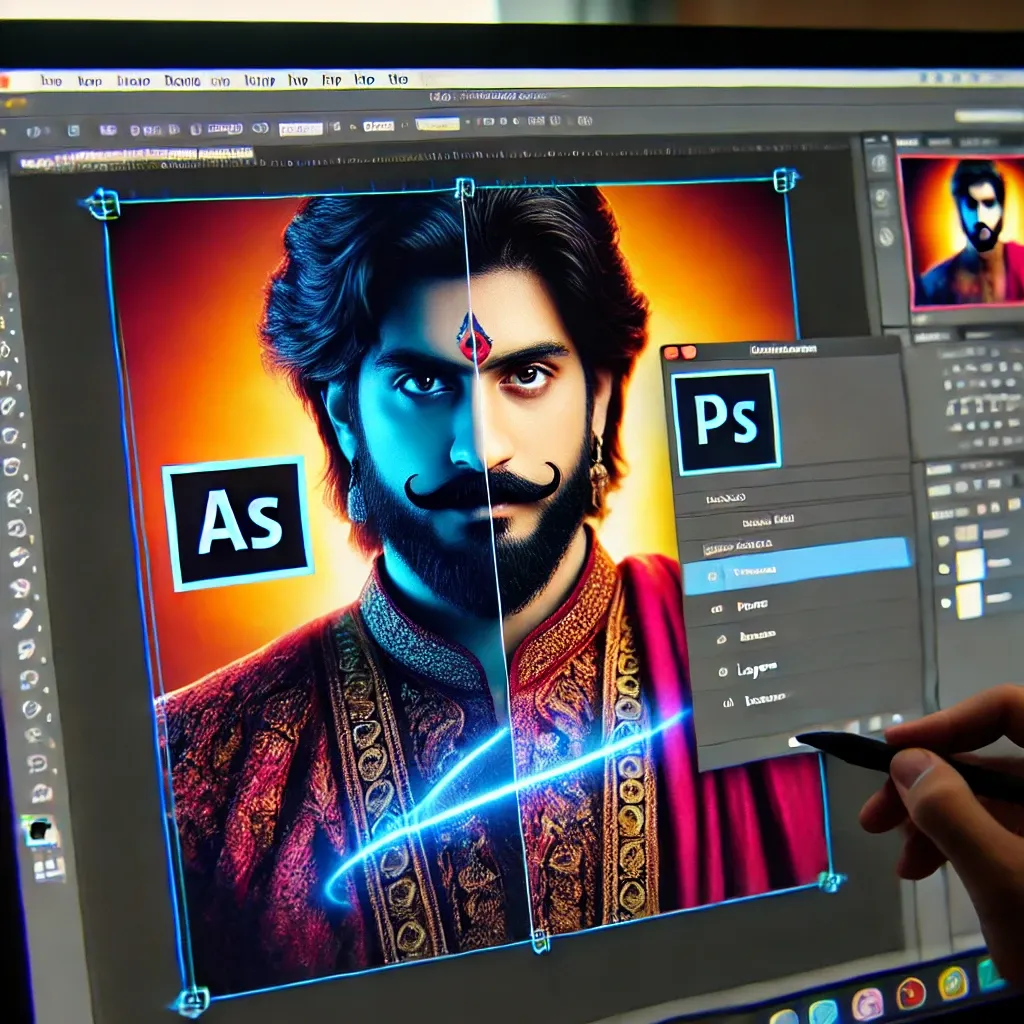Screen dimensions: 1024x1024
Task: Click the red close button on floating panel
Action: (671, 352)
